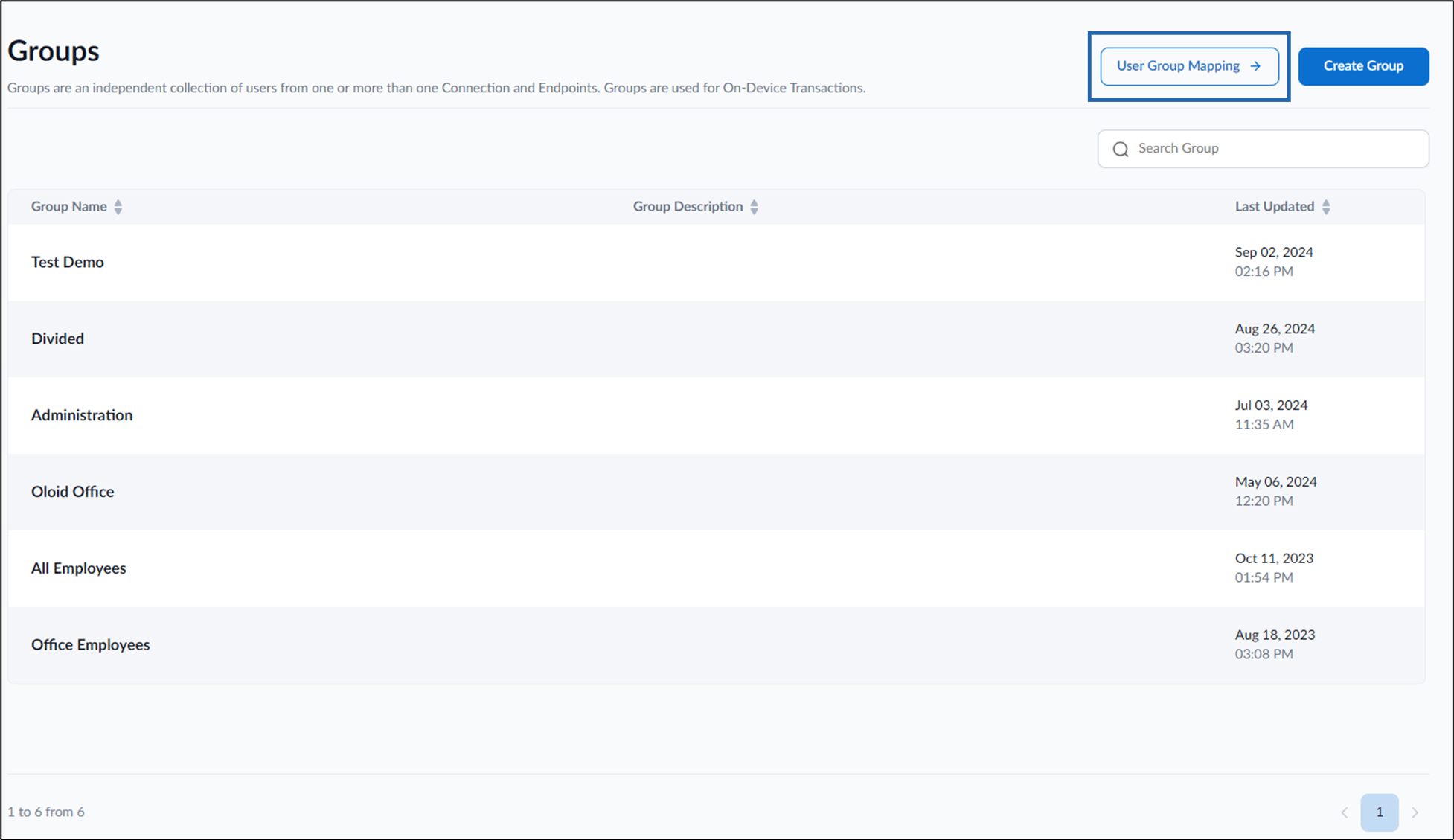Click the Group Description column header
The height and width of the screenshot is (840, 1454).
click(688, 207)
